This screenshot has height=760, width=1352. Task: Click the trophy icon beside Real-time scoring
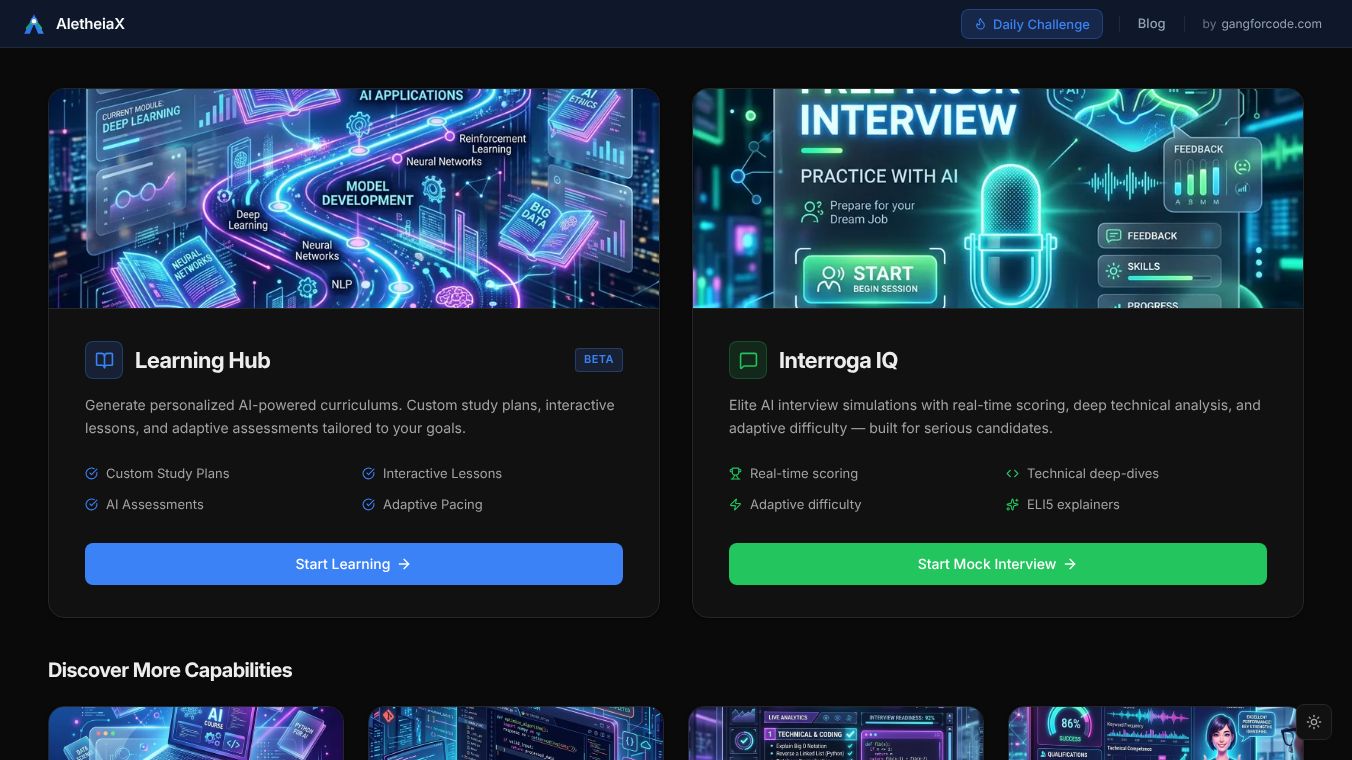736,474
